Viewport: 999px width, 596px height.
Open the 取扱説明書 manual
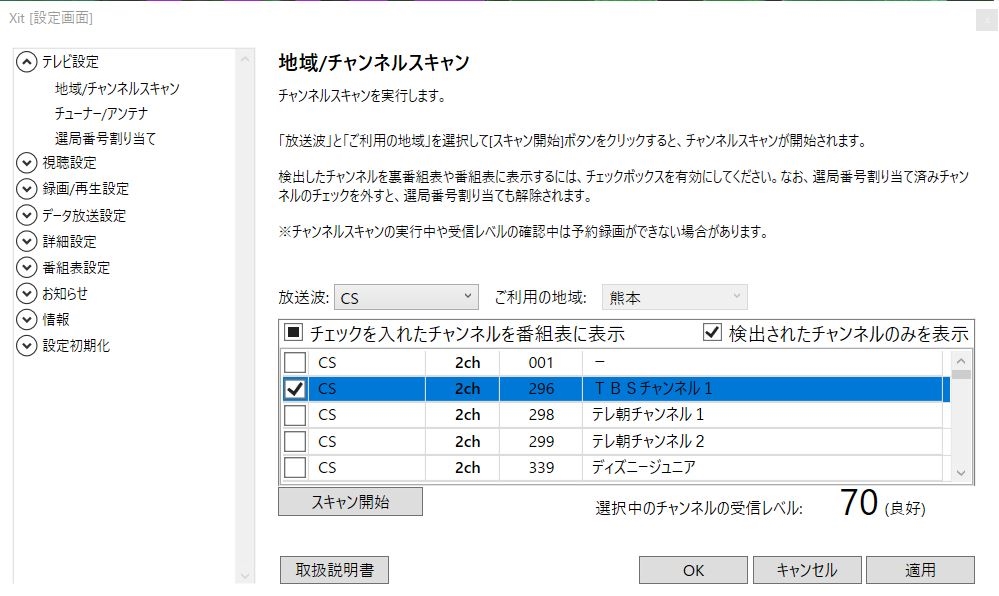point(334,570)
